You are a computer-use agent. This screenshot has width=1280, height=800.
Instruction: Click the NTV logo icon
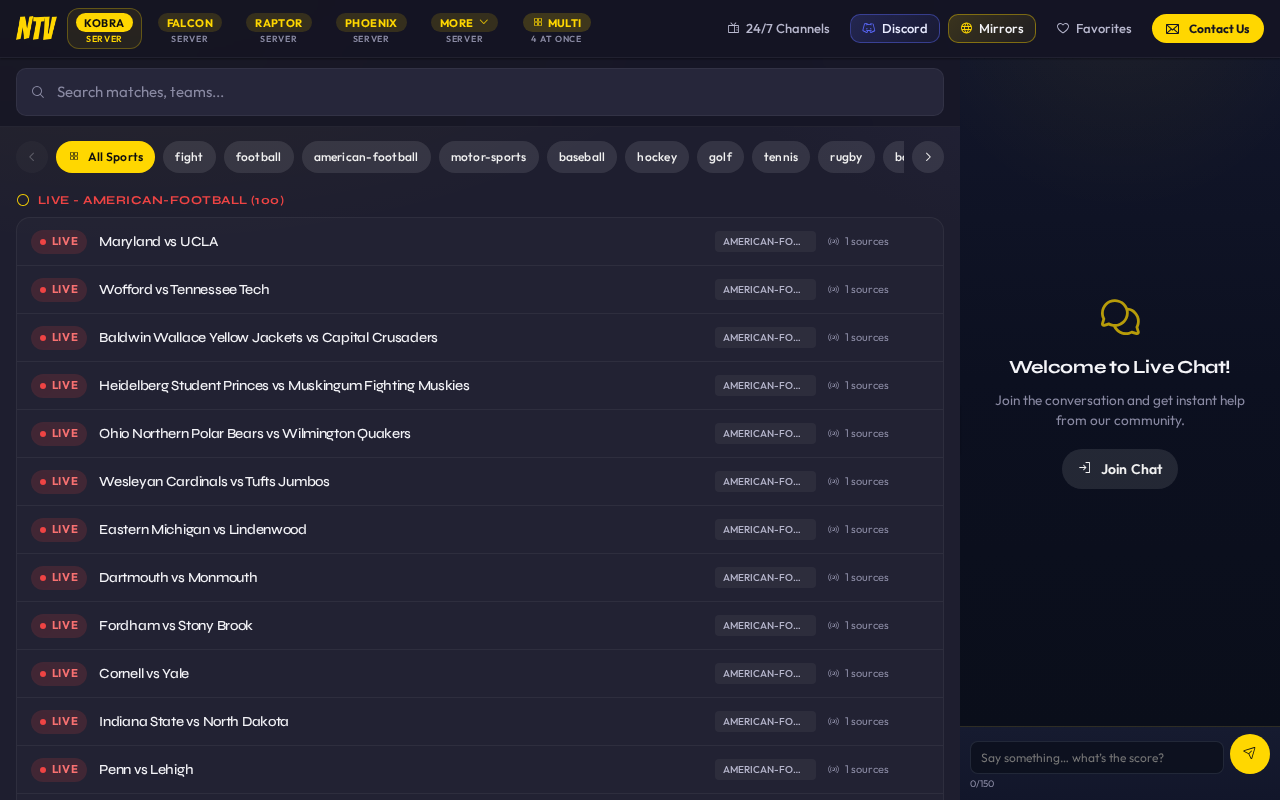pos(36,28)
